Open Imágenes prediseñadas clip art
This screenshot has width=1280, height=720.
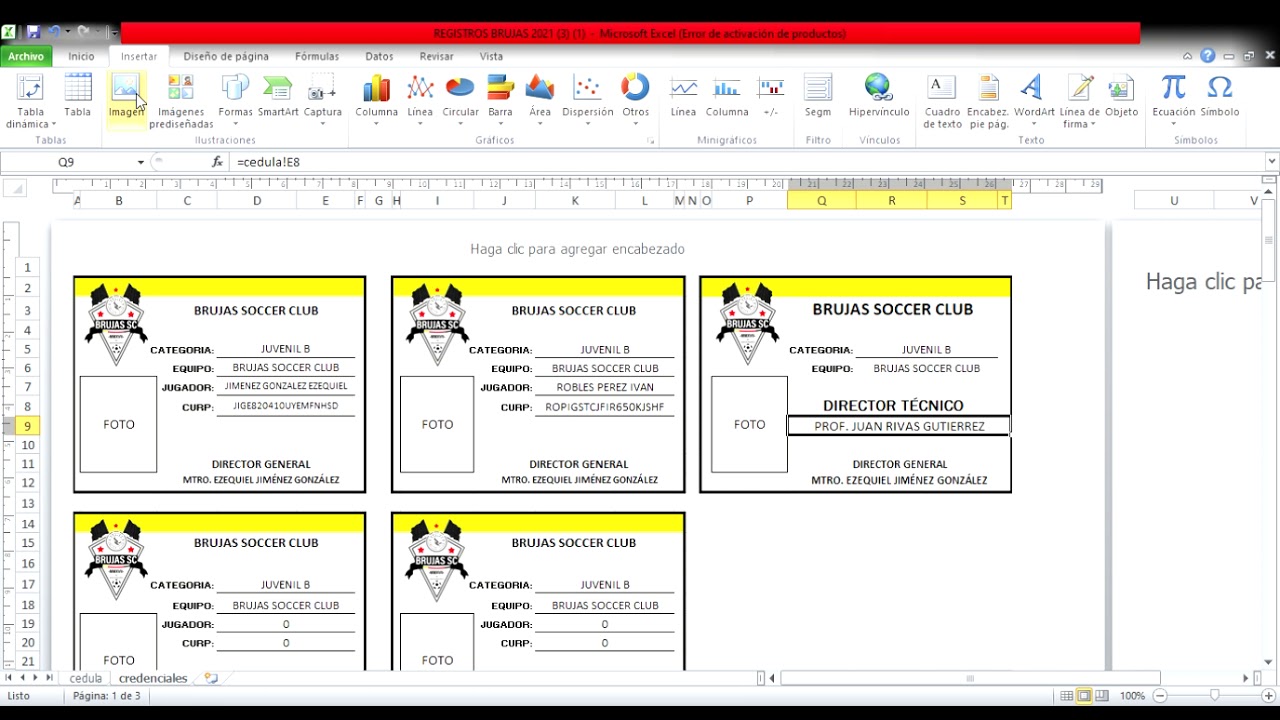click(181, 102)
